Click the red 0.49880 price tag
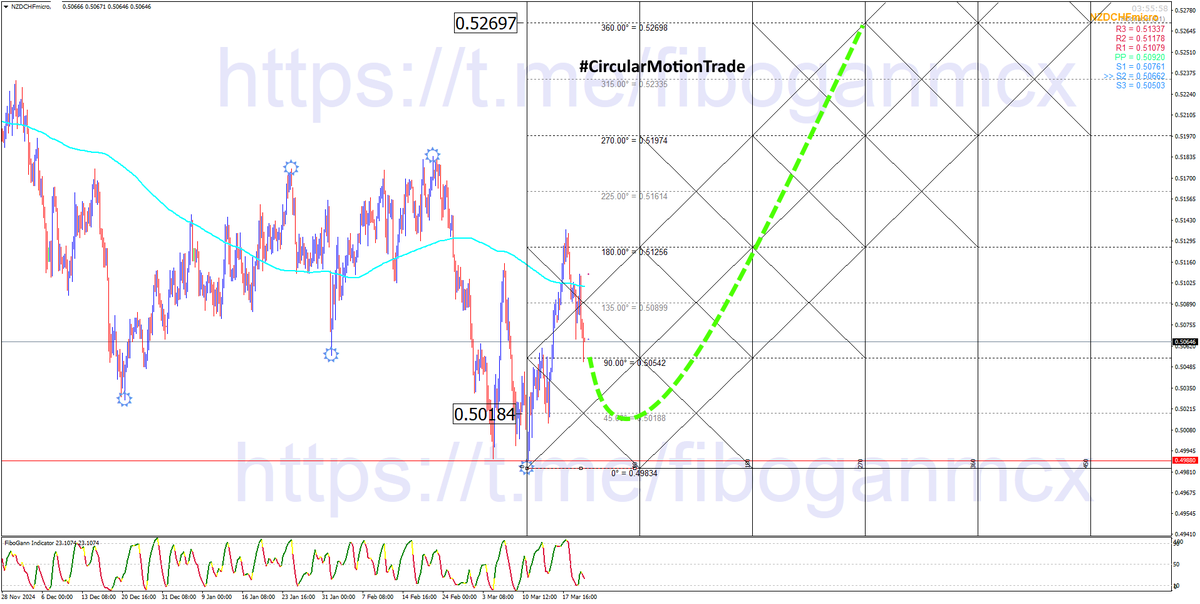The width and height of the screenshot is (1200, 604). pyautogui.click(x=1183, y=461)
